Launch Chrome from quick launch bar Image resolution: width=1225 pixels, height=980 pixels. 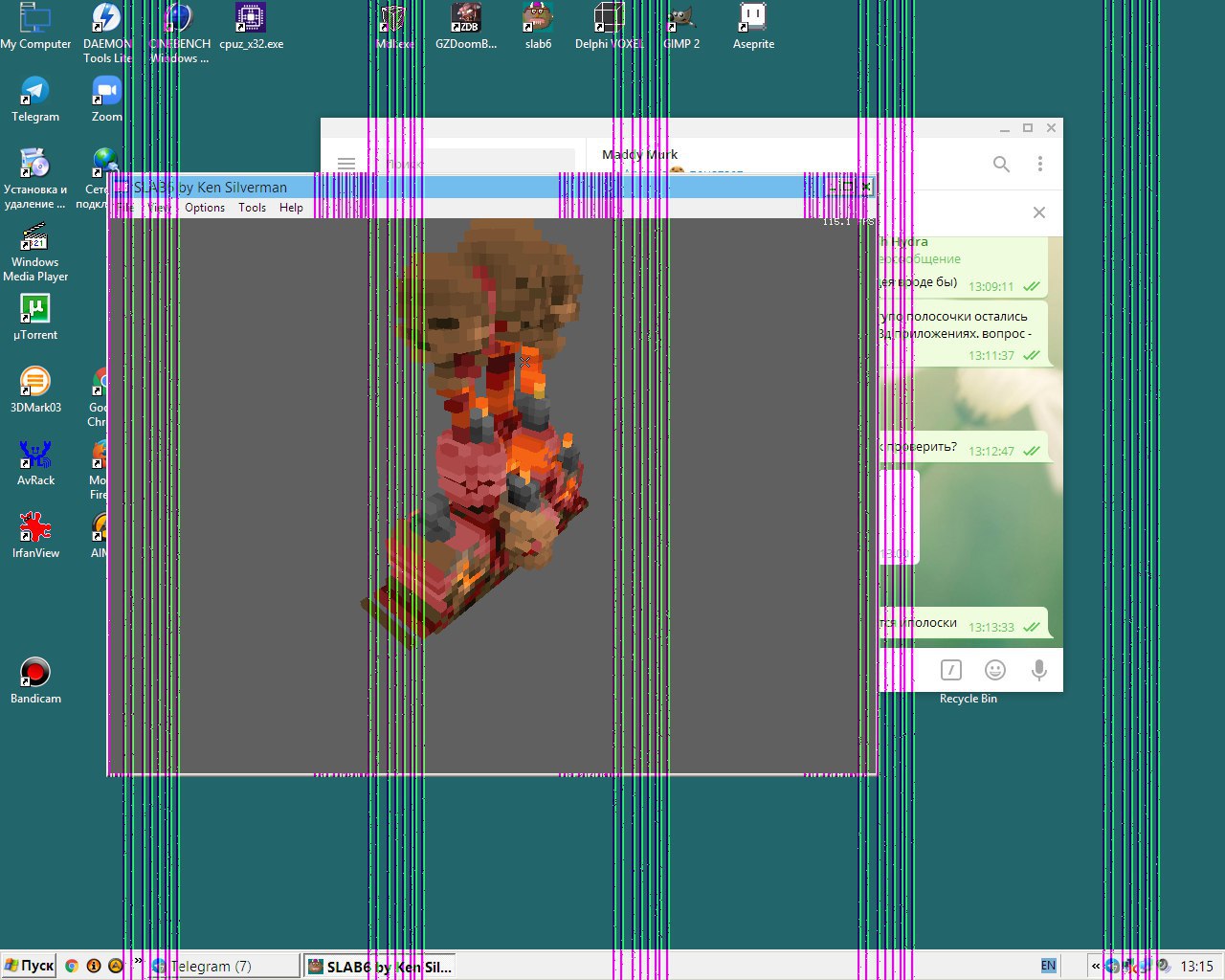(x=71, y=966)
